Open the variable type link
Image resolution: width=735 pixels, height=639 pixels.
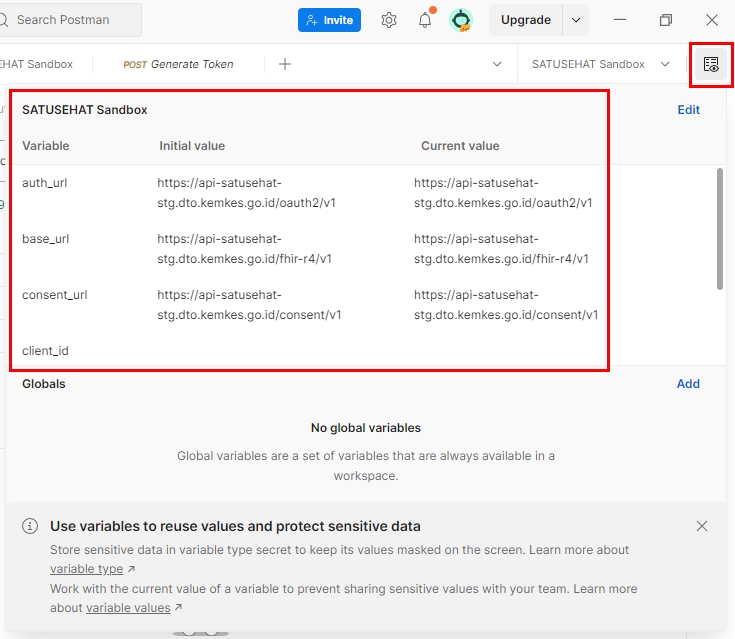pyautogui.click(x=87, y=569)
